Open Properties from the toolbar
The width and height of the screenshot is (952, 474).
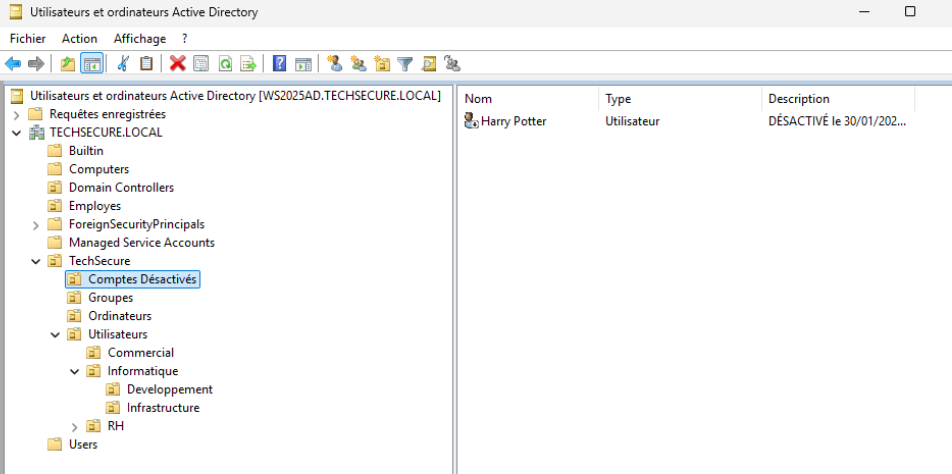coord(201,64)
